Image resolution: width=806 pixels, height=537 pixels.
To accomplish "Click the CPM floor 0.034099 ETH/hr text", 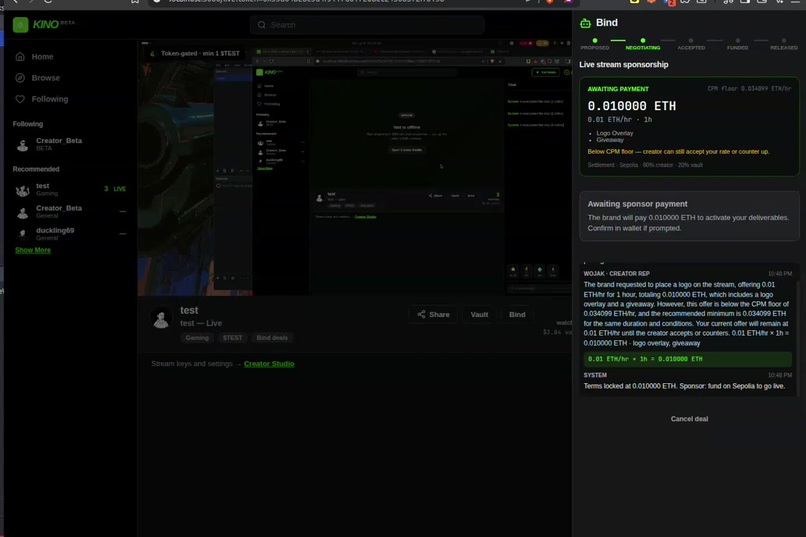I will [749, 89].
